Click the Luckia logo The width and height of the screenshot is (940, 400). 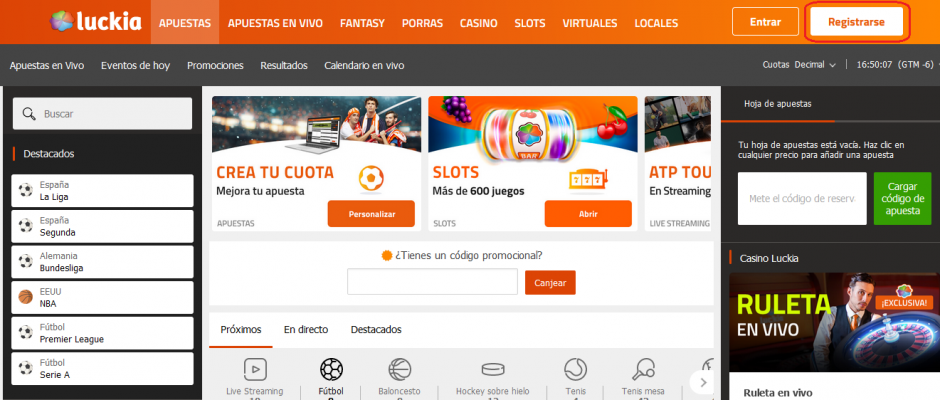coord(96,21)
